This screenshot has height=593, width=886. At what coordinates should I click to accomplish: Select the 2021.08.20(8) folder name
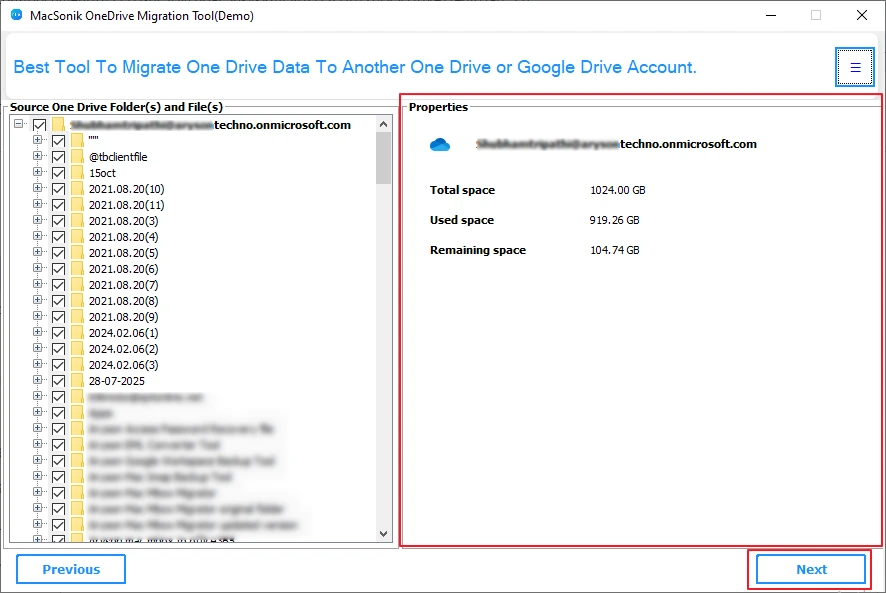tap(124, 301)
